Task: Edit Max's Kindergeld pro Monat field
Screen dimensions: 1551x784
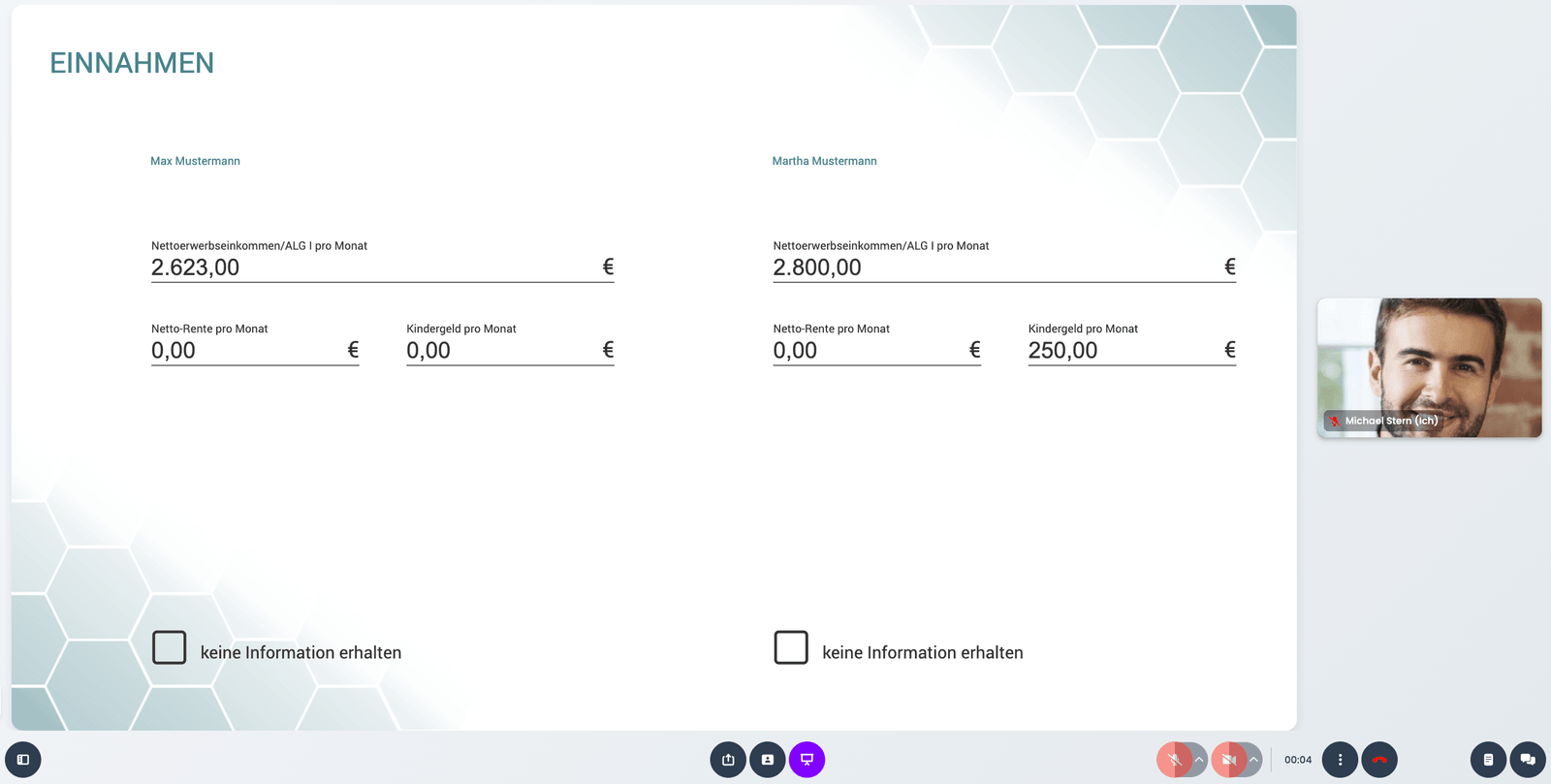Action: pyautogui.click(x=510, y=351)
